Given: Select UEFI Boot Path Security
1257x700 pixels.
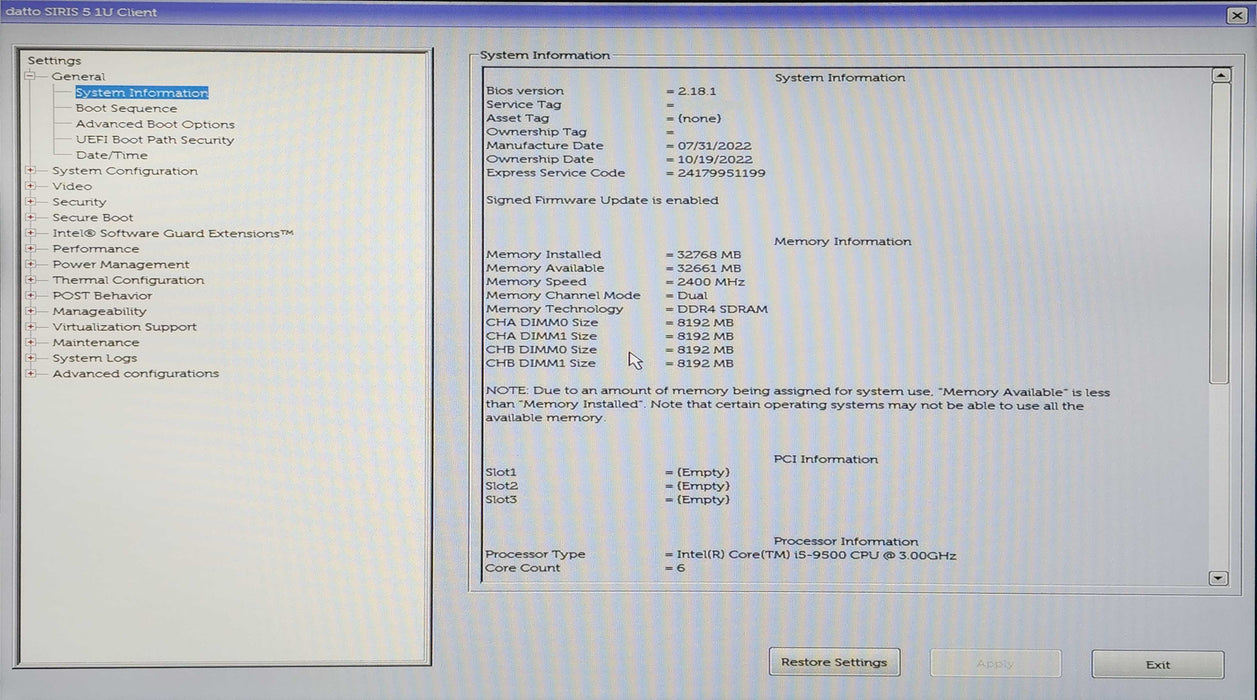Looking at the screenshot, I should pos(155,140).
